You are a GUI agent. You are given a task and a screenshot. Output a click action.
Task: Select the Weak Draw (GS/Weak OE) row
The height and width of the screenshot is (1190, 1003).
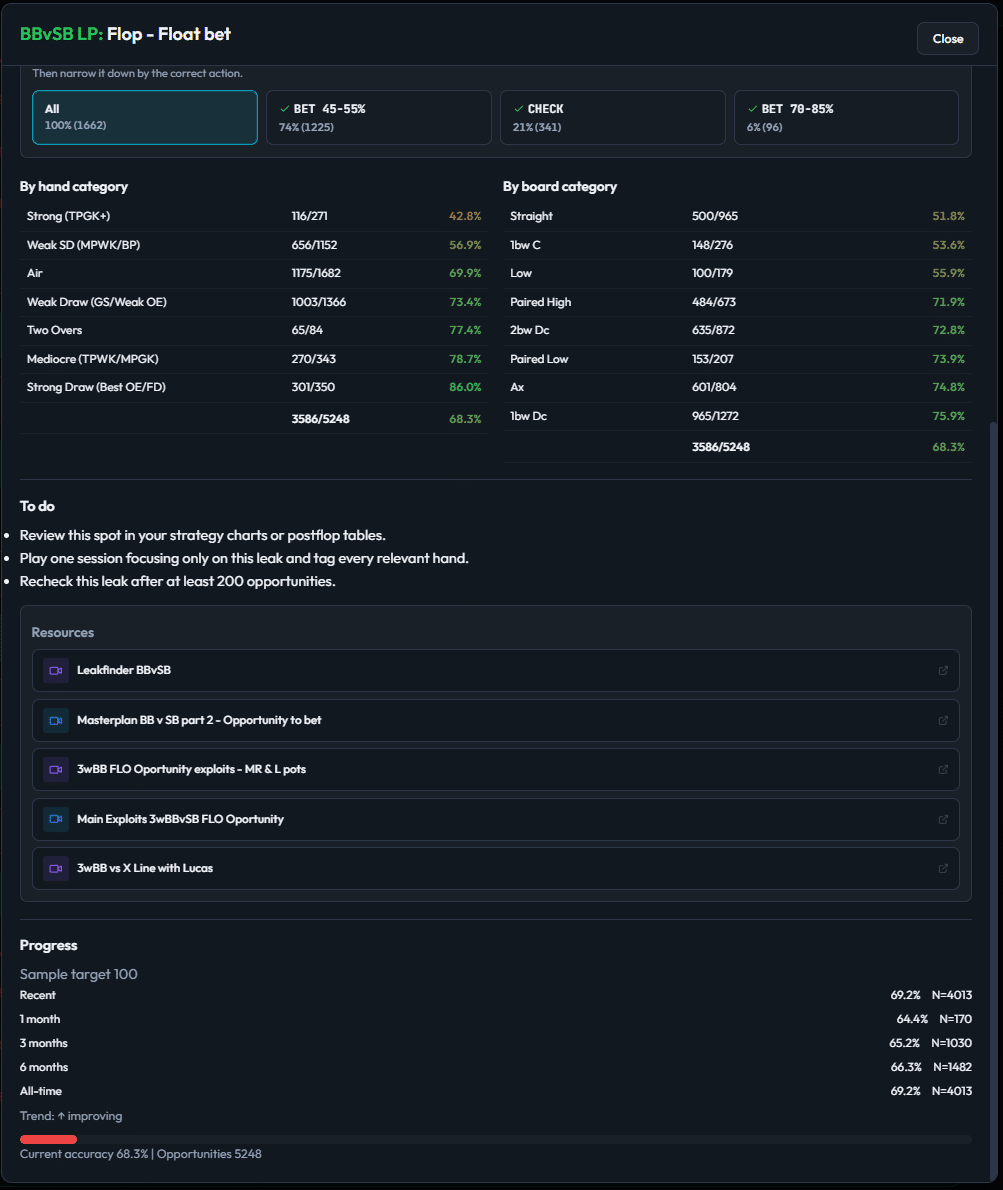[x=254, y=302]
